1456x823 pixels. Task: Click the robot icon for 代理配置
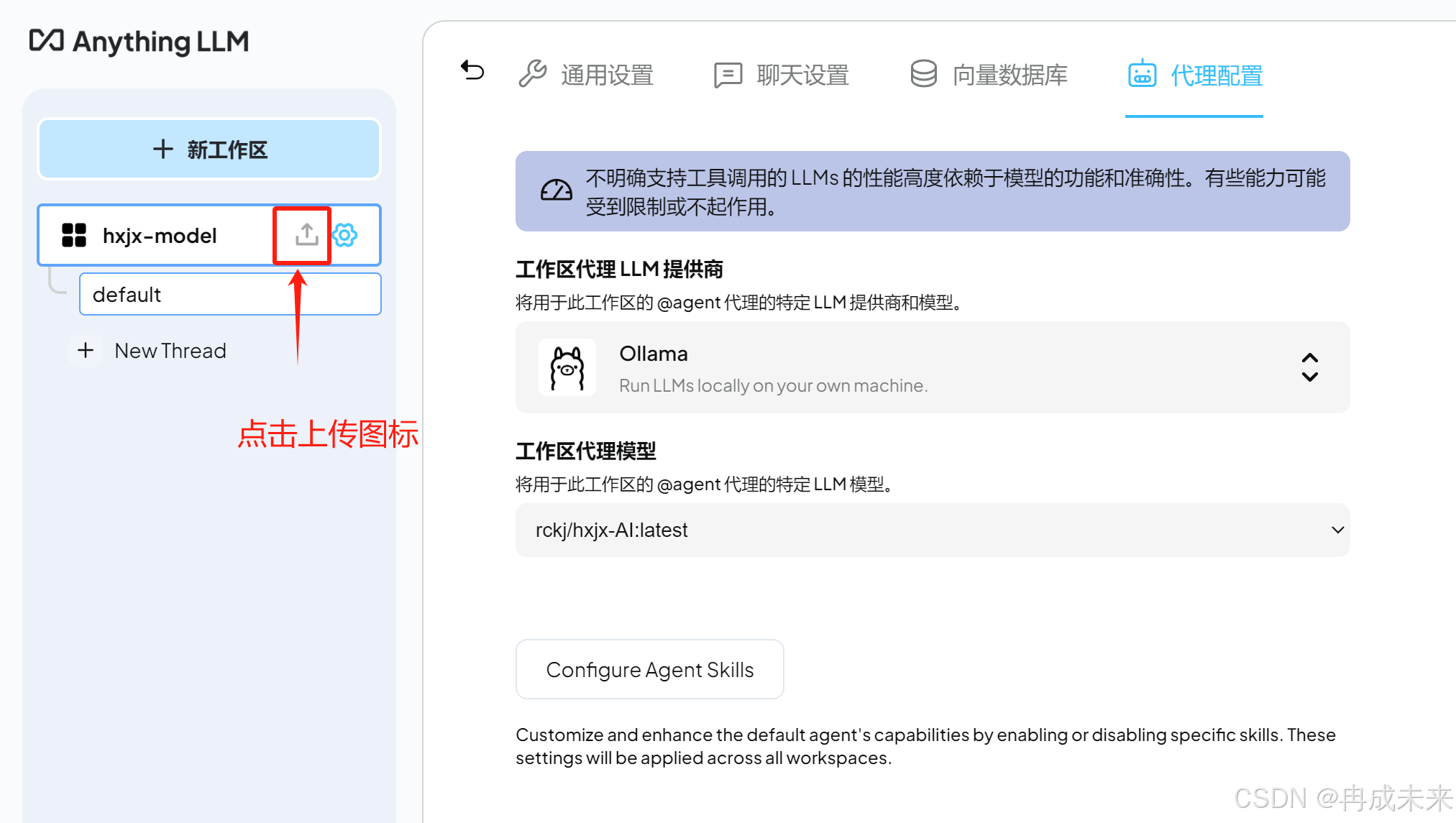(1142, 74)
